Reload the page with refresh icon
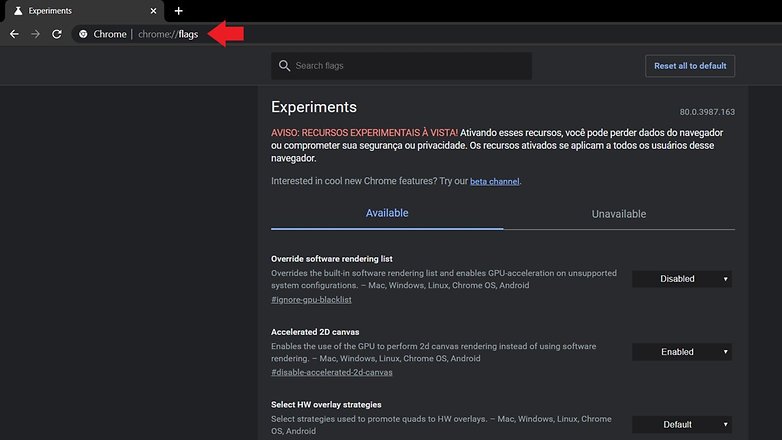The image size is (782, 440). [57, 34]
